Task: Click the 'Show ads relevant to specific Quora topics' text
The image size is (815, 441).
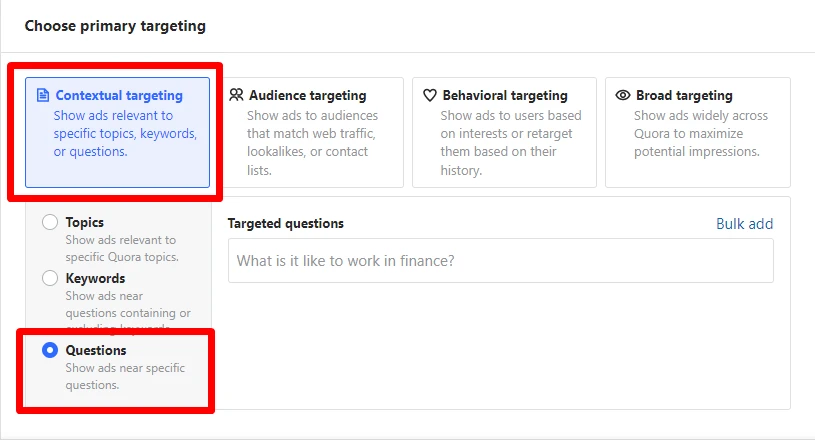Action: click(x=122, y=248)
